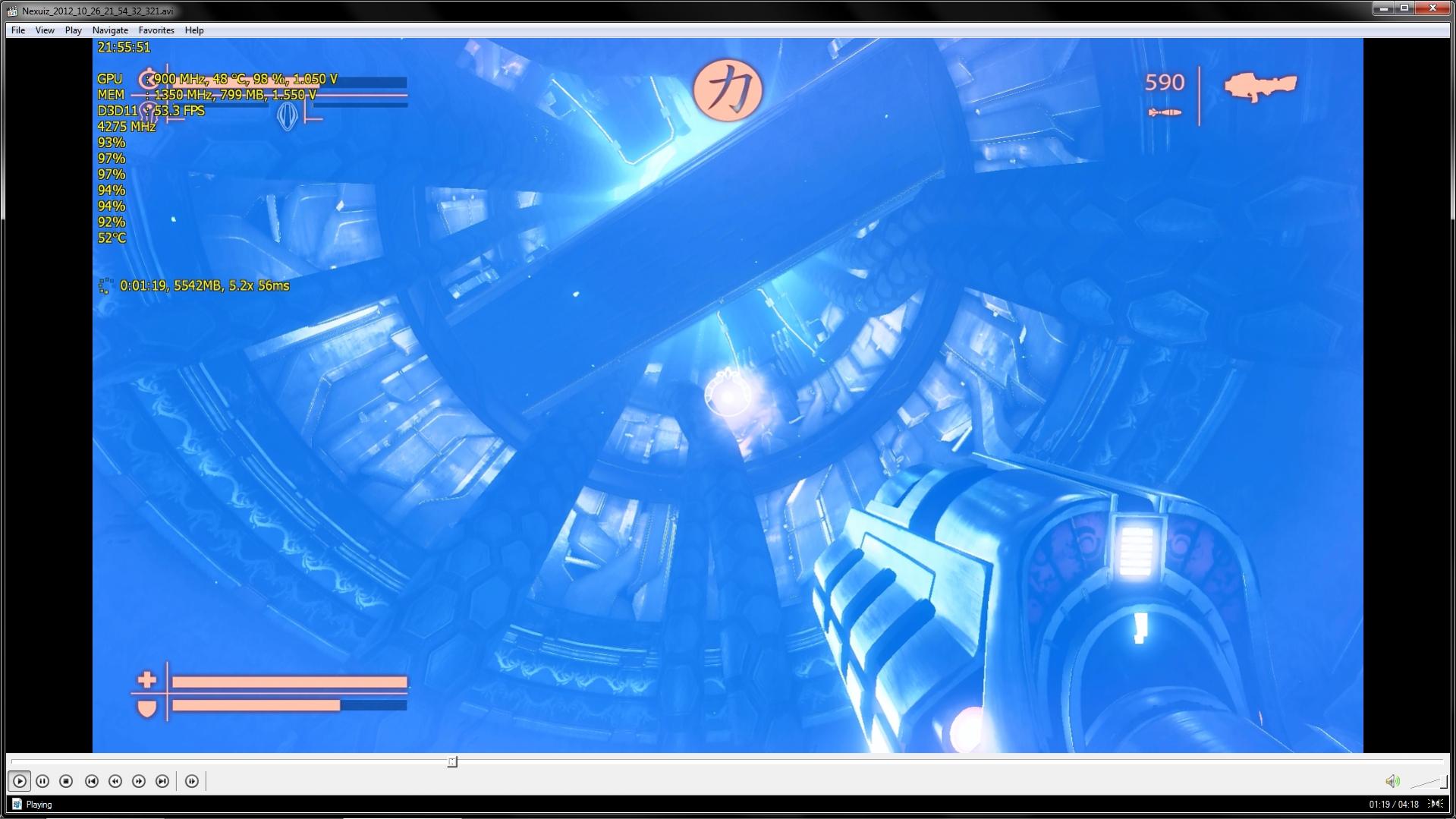1456x819 pixels.
Task: Open the Favorites menu
Action: tap(156, 30)
